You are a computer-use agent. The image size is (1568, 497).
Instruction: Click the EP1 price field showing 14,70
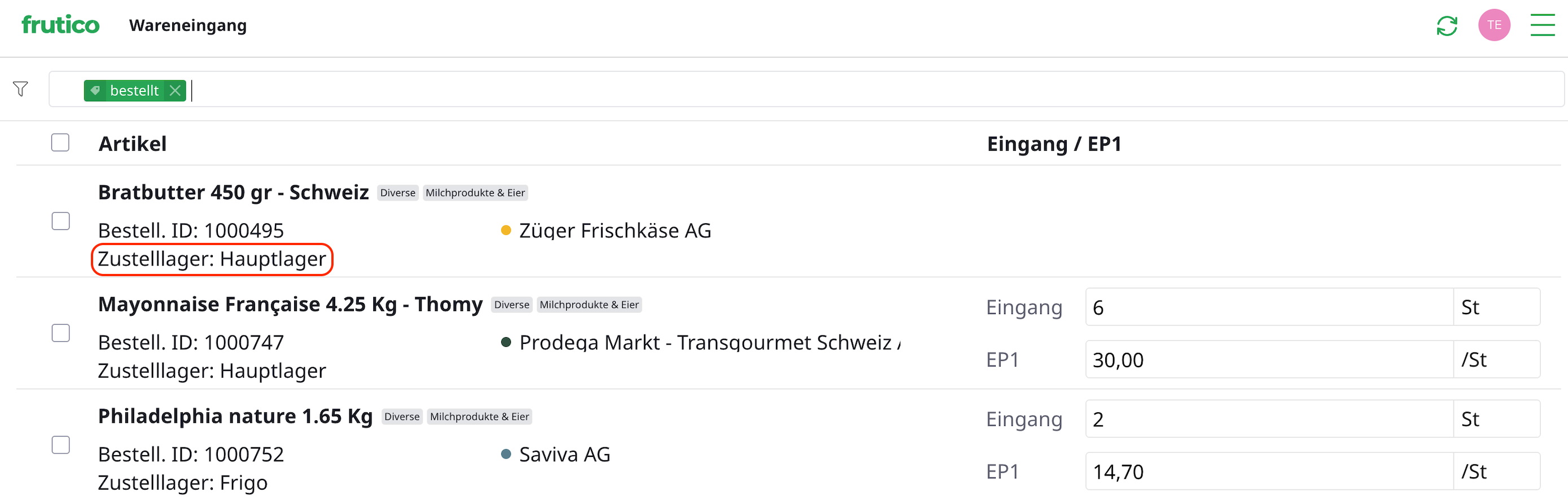[1268, 472]
